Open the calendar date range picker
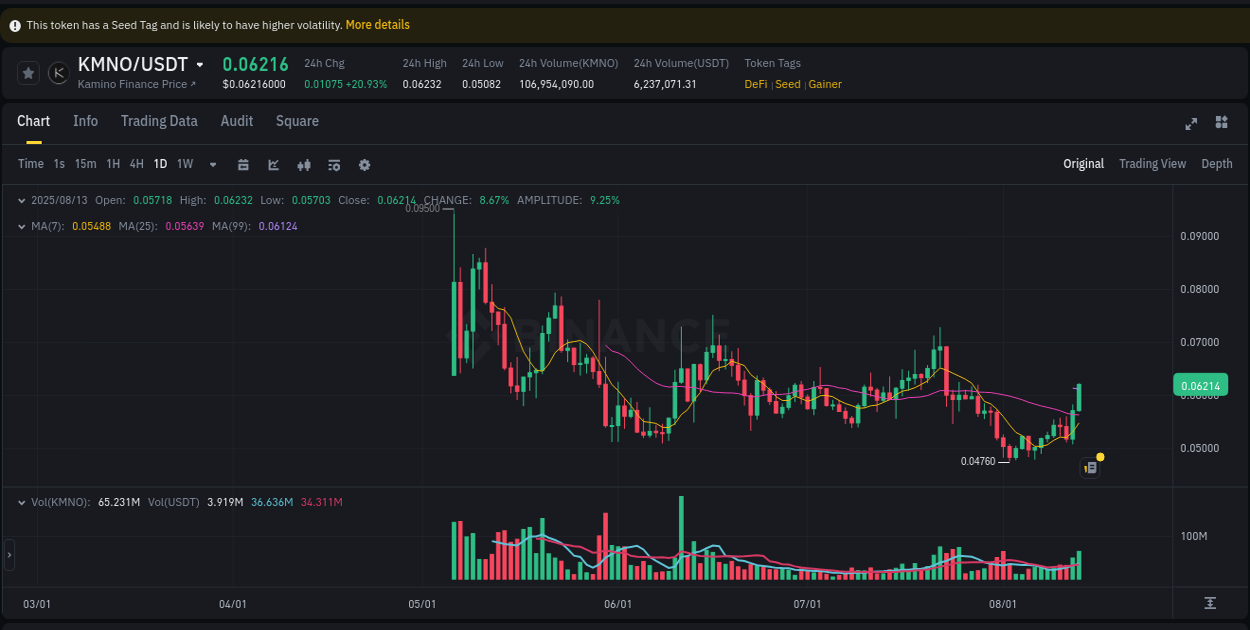This screenshot has height=630, width=1250. tap(243, 164)
